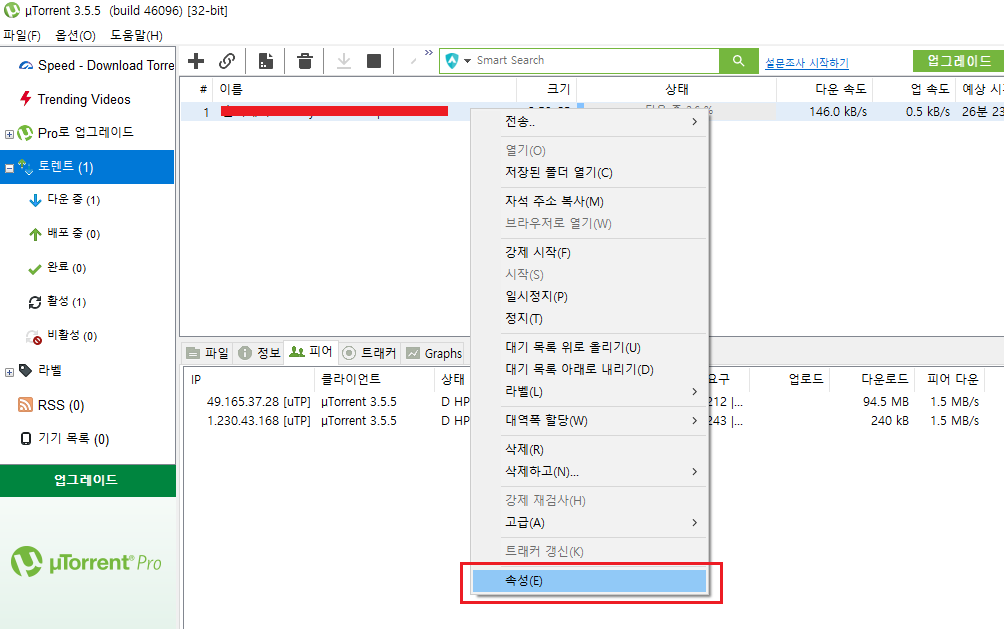This screenshot has height=629, width=1004.
Task: Select 배포 중 (0) filter
Action: pyautogui.click(x=64, y=234)
